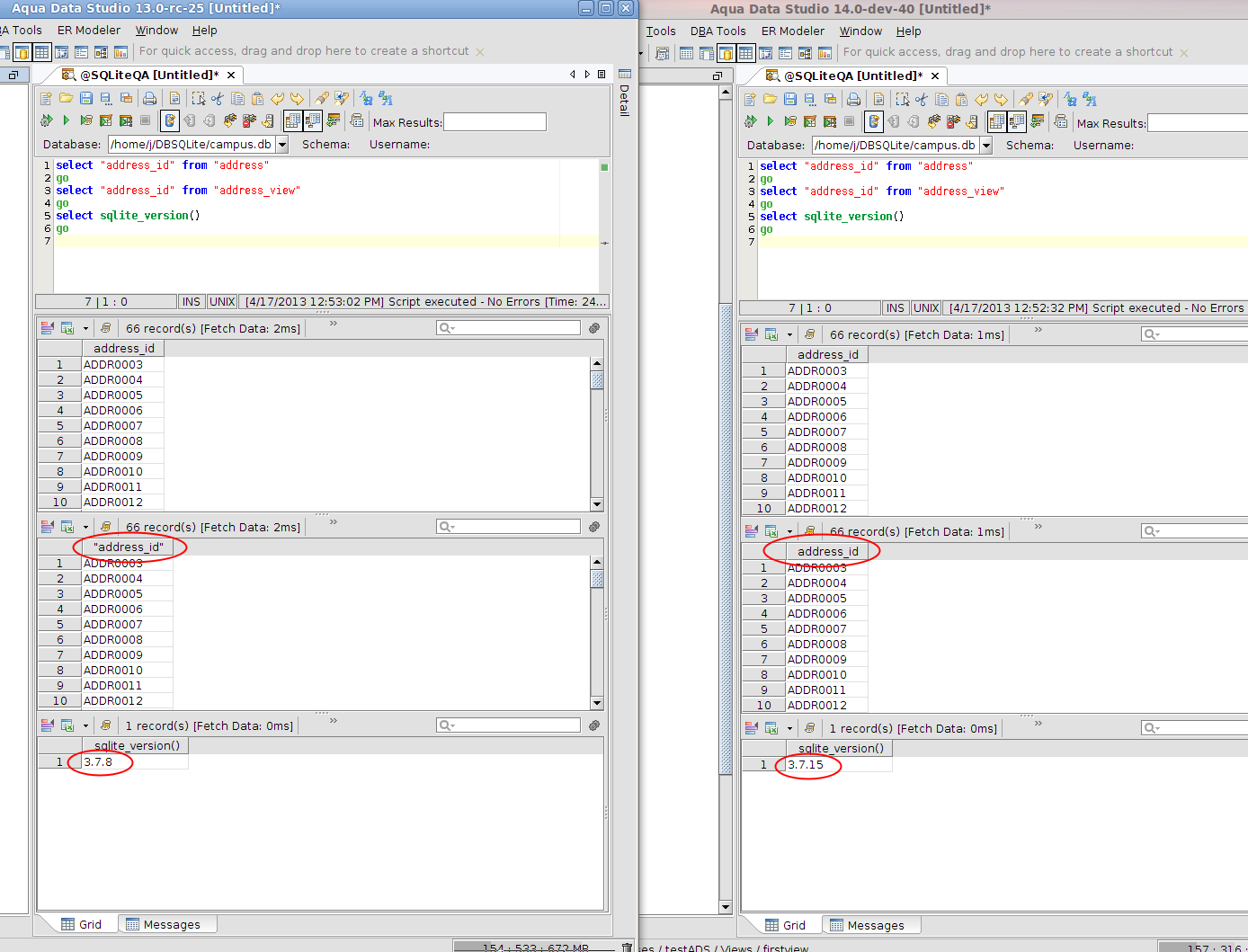Click the Commit transaction icon in the left window

(x=190, y=120)
